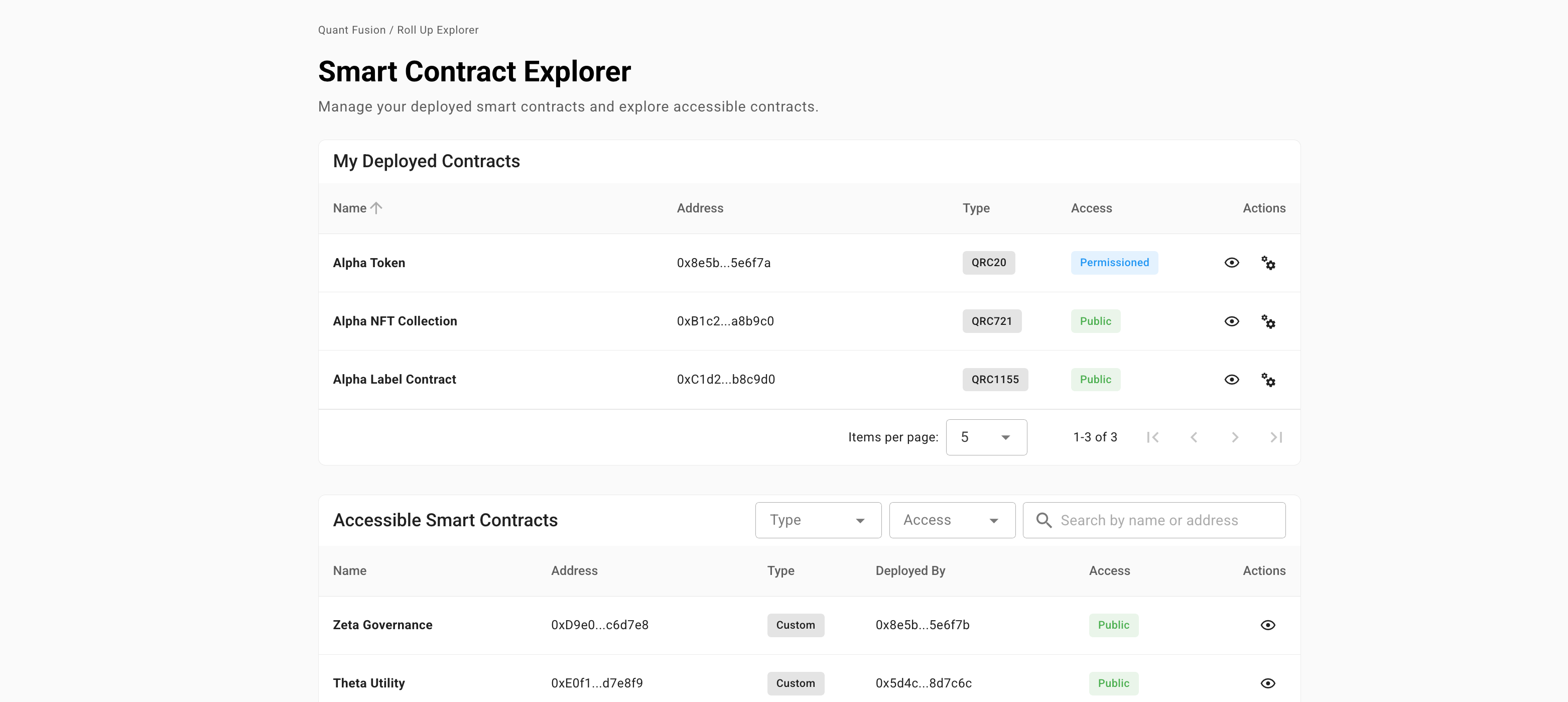Click the search magnifier icon

(1044, 520)
